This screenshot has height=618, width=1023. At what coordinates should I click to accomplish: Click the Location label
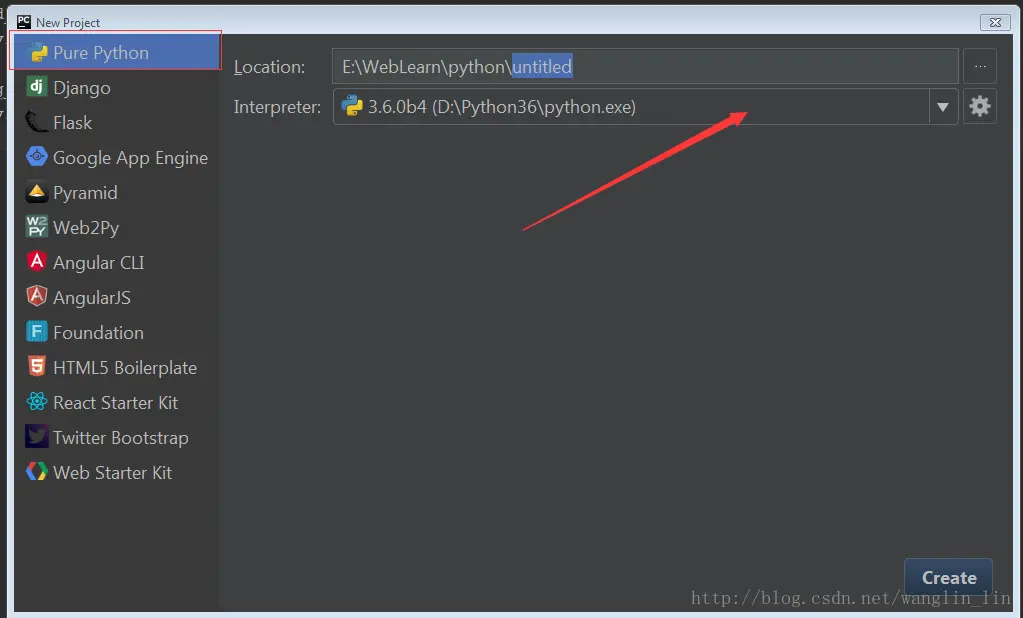point(269,67)
